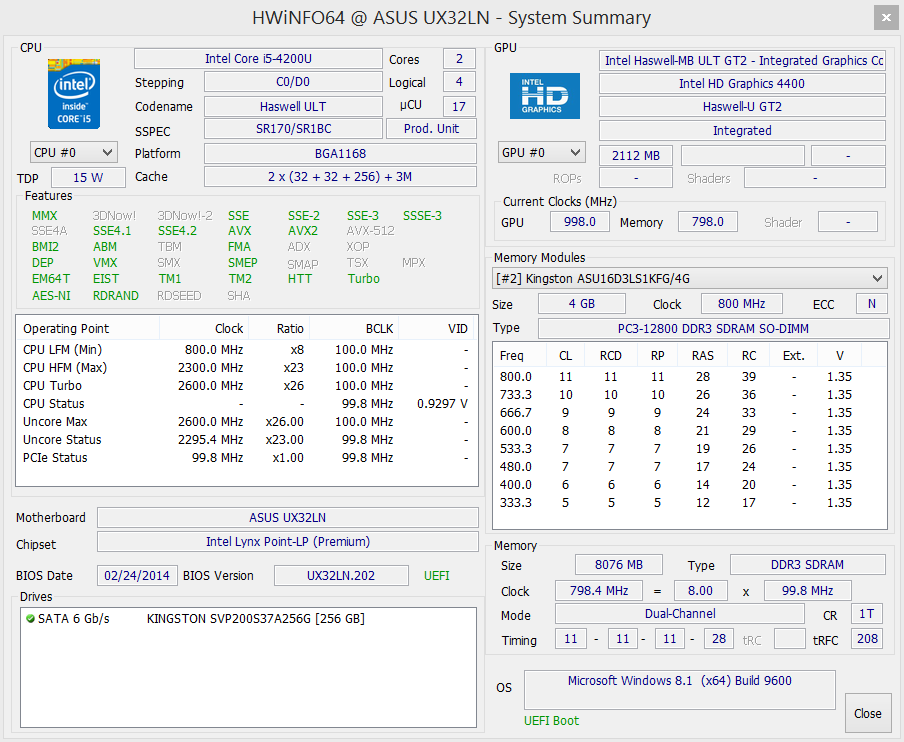Select the Uncore Status row
Image resolution: width=904 pixels, height=742 pixels.
click(x=247, y=440)
